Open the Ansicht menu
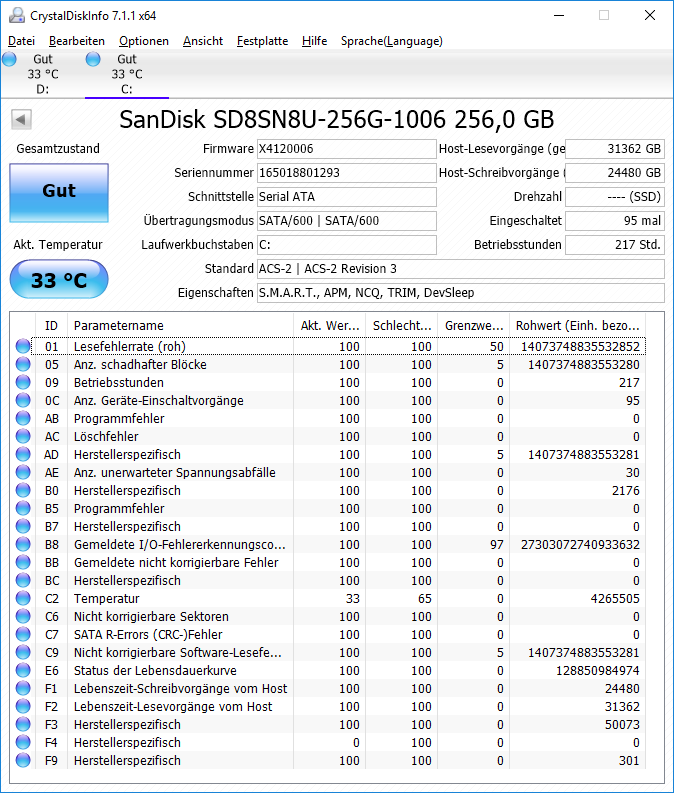 click(x=203, y=41)
